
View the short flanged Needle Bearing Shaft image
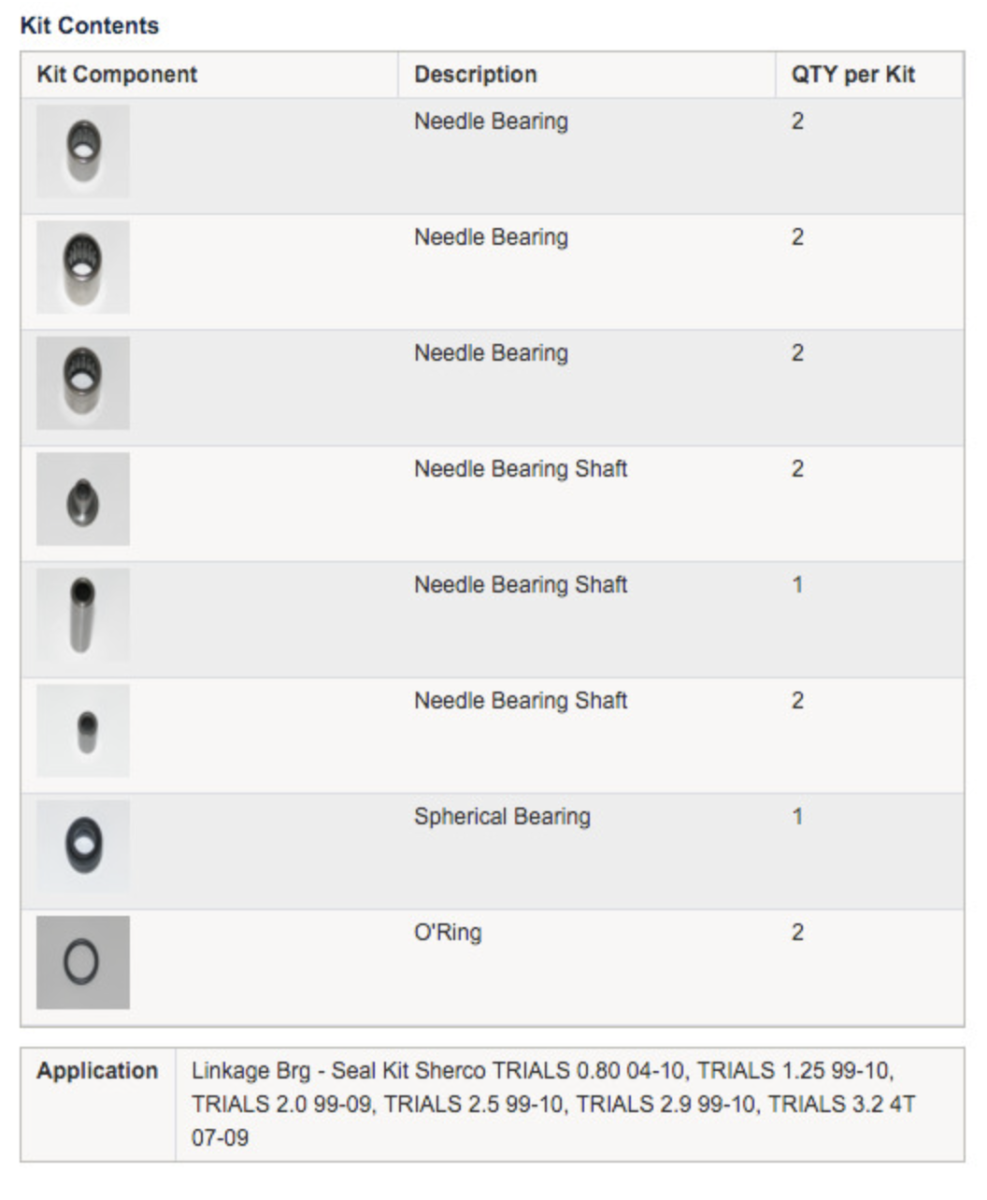coord(83,499)
